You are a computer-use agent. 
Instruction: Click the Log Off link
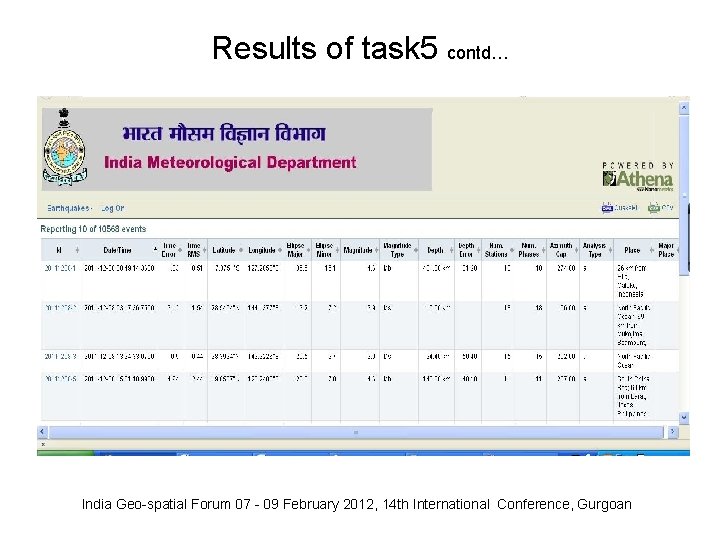tap(113, 208)
